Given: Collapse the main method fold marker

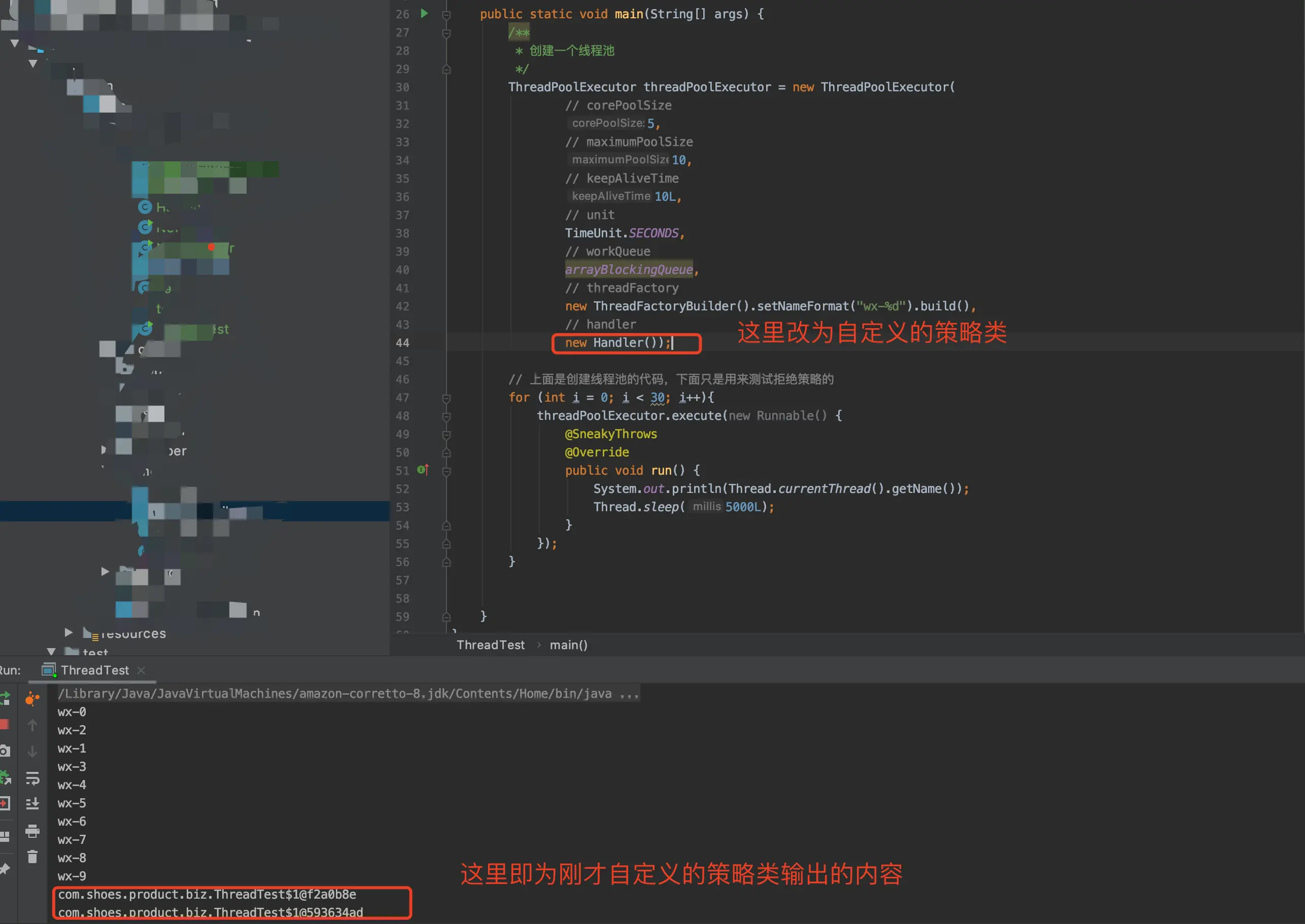Looking at the screenshot, I should tap(446, 14).
